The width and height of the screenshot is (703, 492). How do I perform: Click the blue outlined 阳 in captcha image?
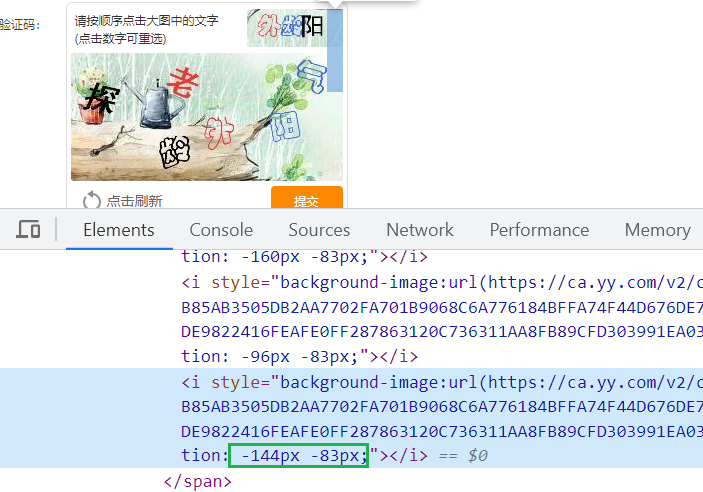(285, 126)
